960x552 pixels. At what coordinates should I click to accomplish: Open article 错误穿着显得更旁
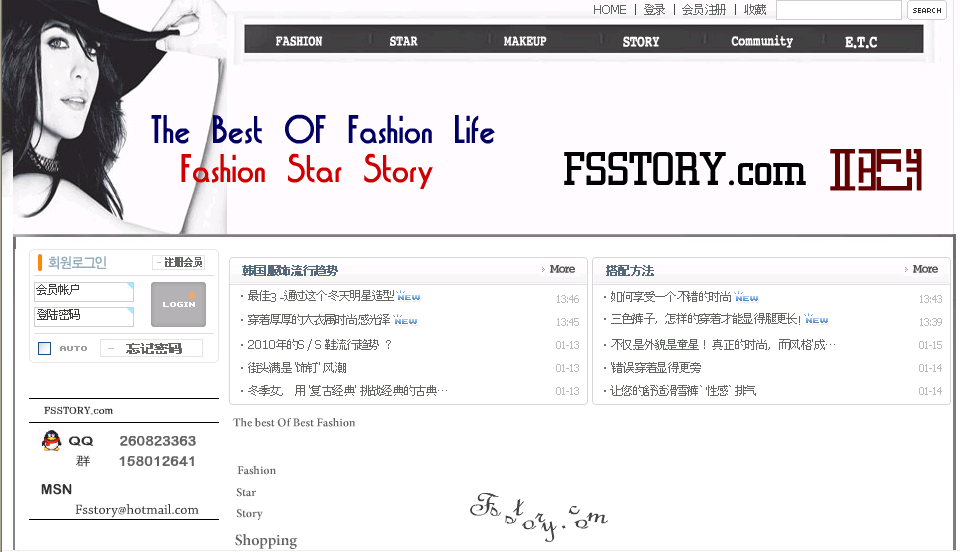(656, 368)
